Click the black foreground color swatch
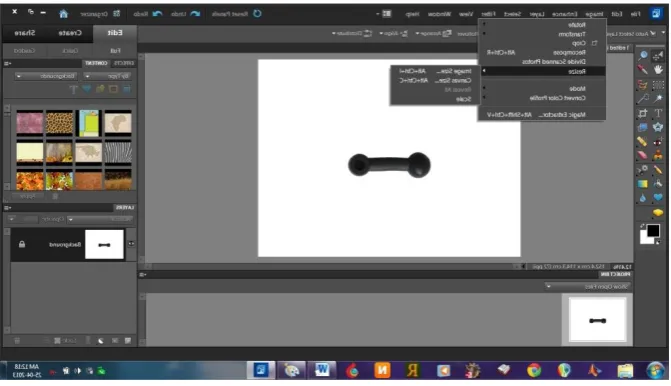The width and height of the screenshot is (671, 386). [x=653, y=231]
